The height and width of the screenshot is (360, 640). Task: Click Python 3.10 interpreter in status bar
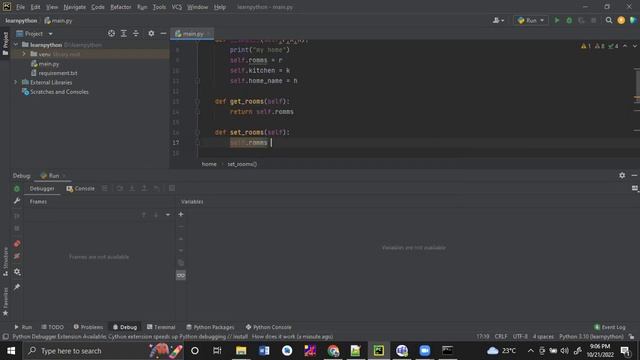tap(591, 337)
